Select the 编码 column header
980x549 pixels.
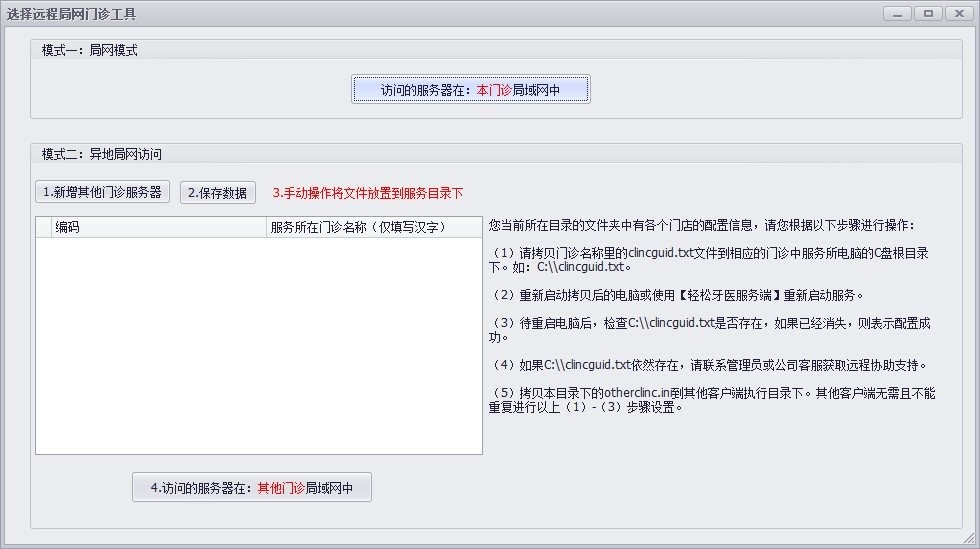click(x=160, y=227)
